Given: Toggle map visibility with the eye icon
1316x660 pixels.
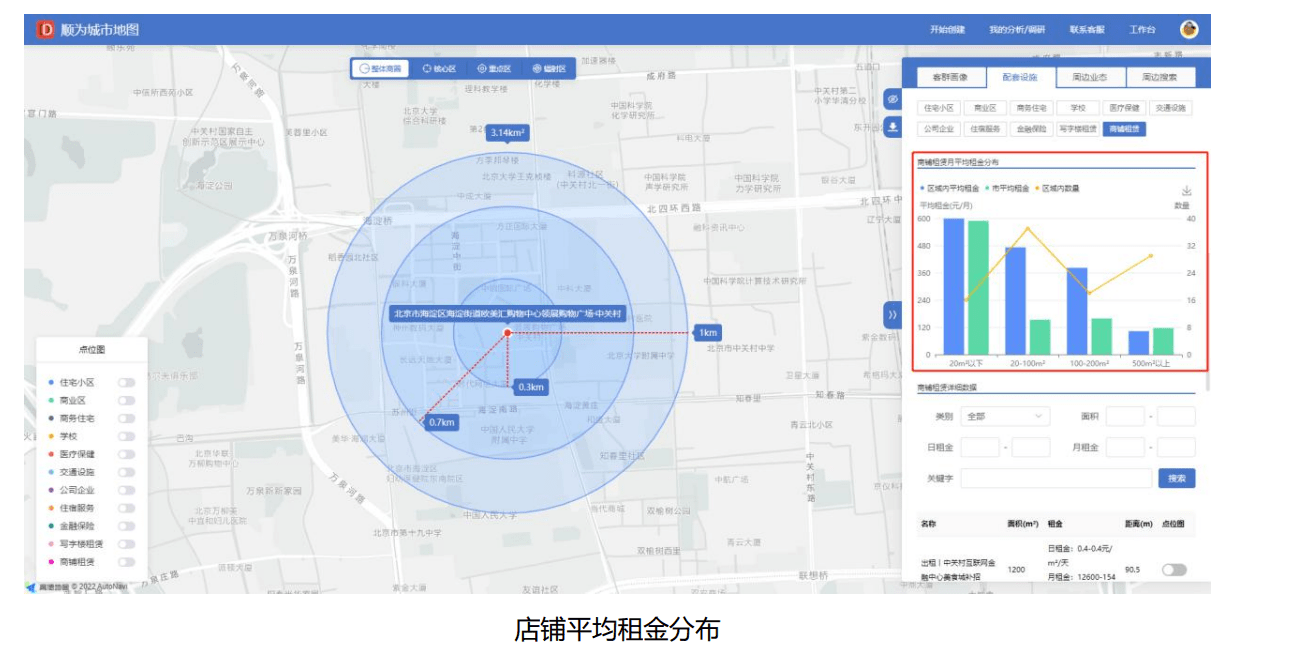Looking at the screenshot, I should [x=893, y=99].
